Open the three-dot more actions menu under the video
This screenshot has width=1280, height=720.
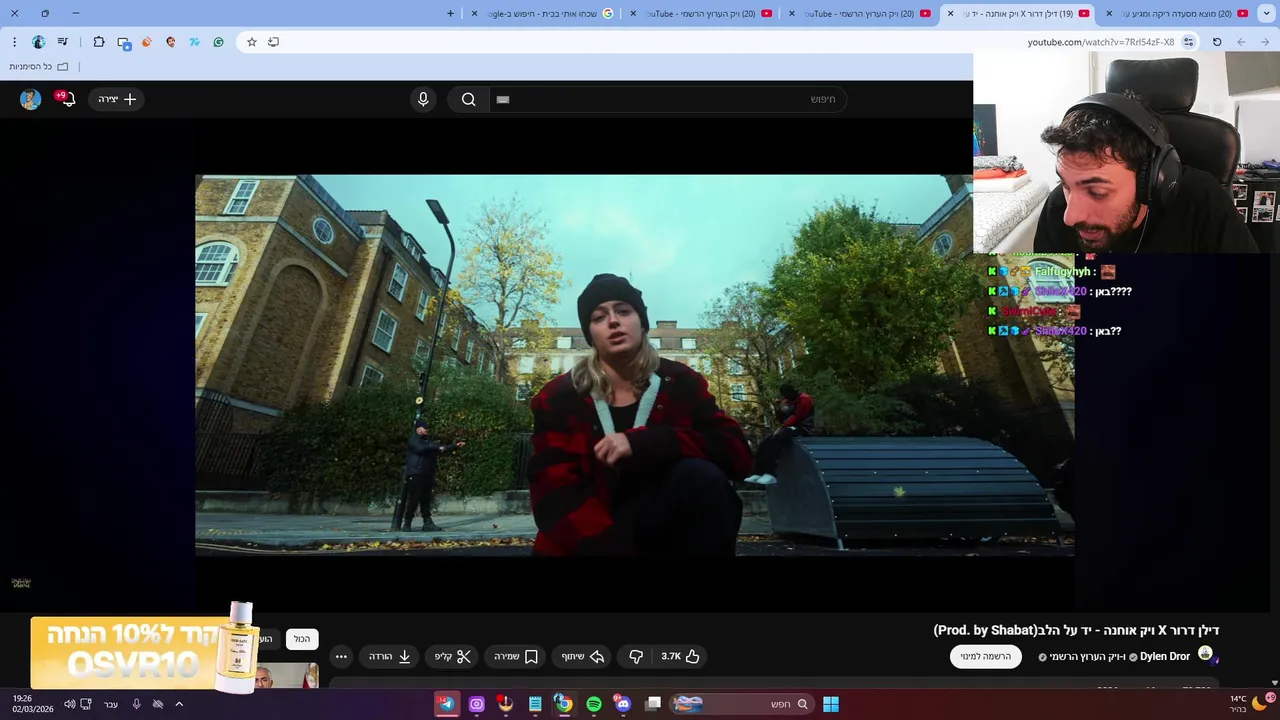click(341, 656)
